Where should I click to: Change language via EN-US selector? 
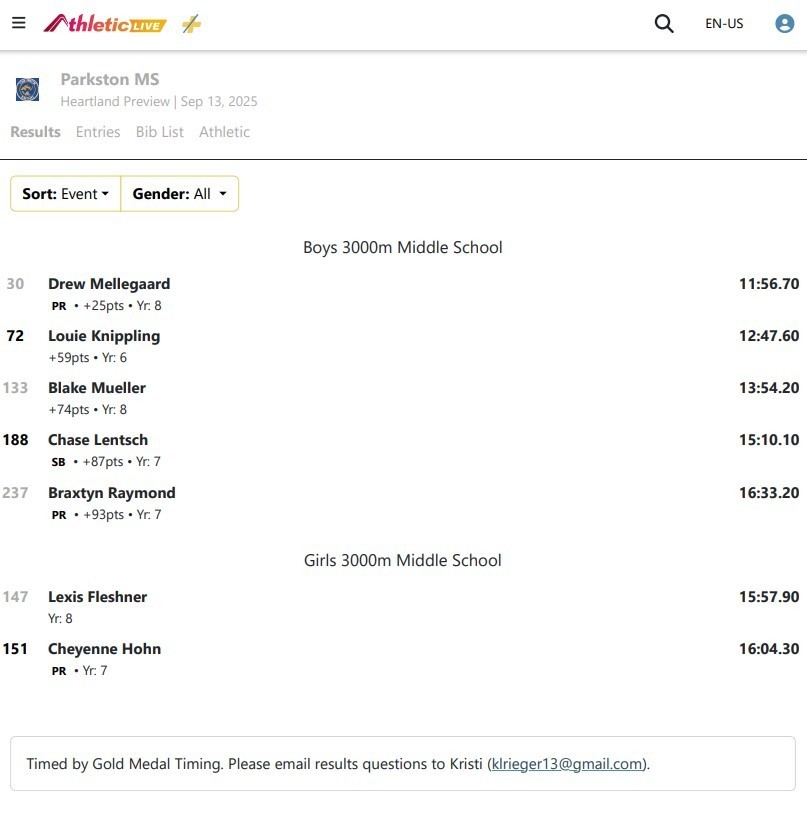pos(724,24)
